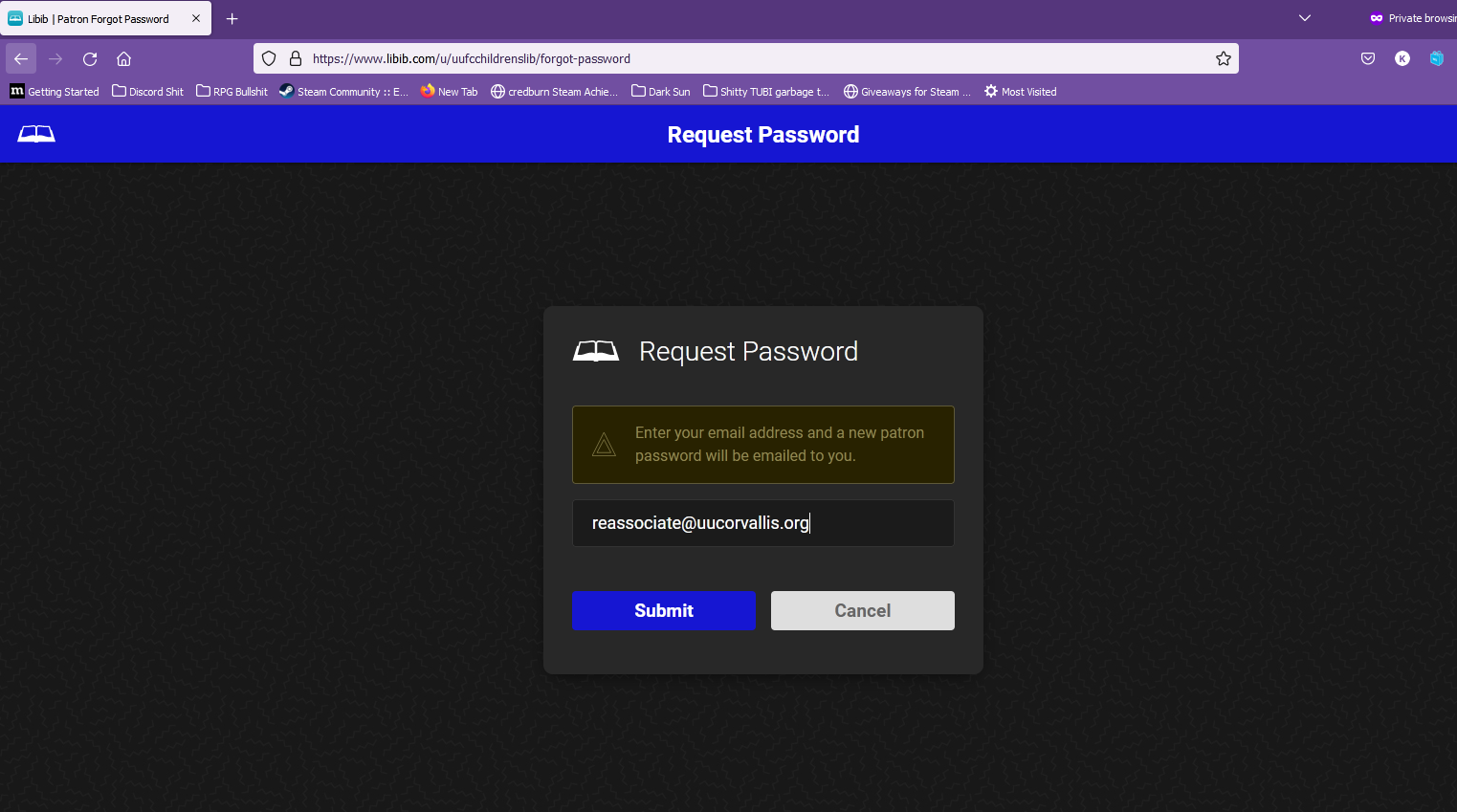This screenshot has width=1457, height=812.
Task: View site security padlock info
Action: pos(296,59)
